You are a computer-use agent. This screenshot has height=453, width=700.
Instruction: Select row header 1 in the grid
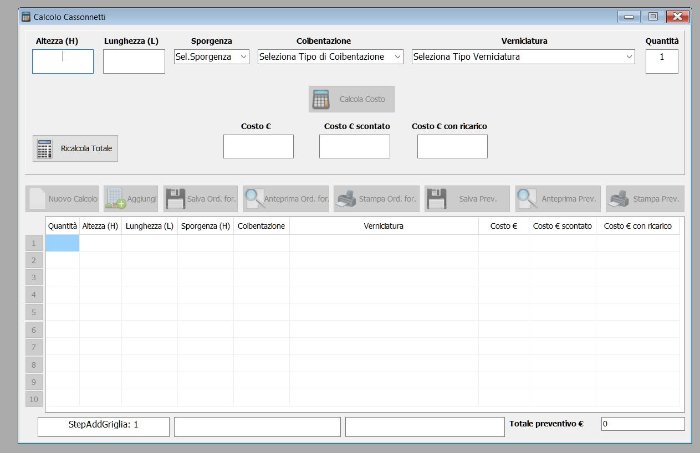(x=34, y=243)
